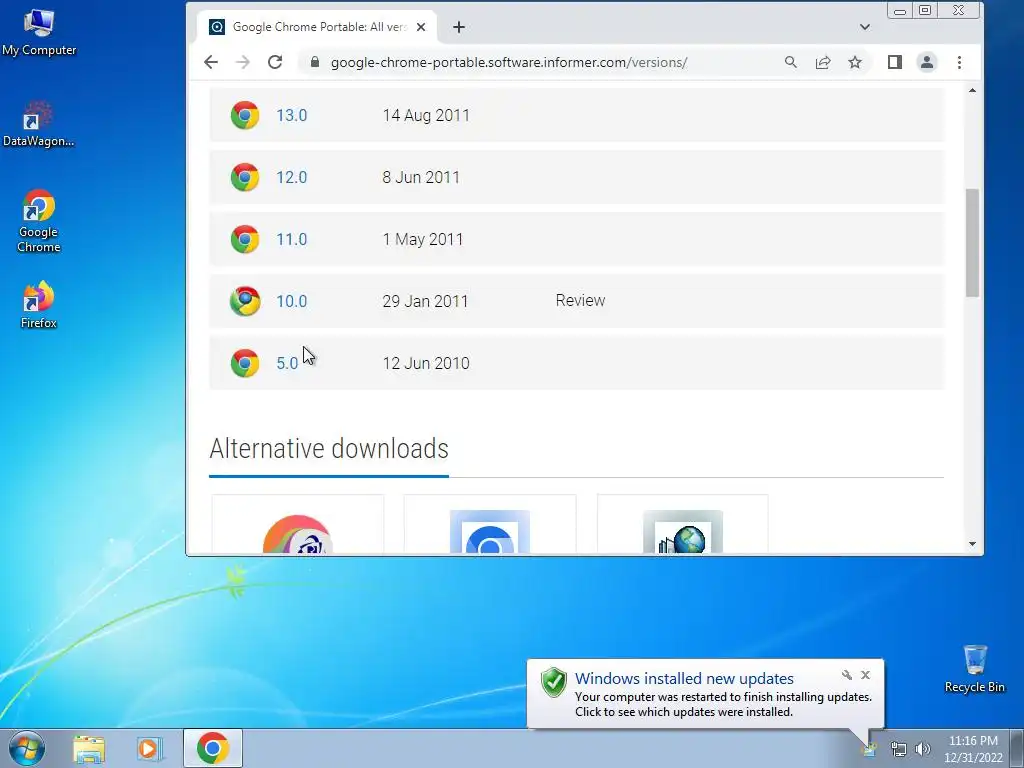Share this page via the share icon
The image size is (1024, 768).
[823, 62]
